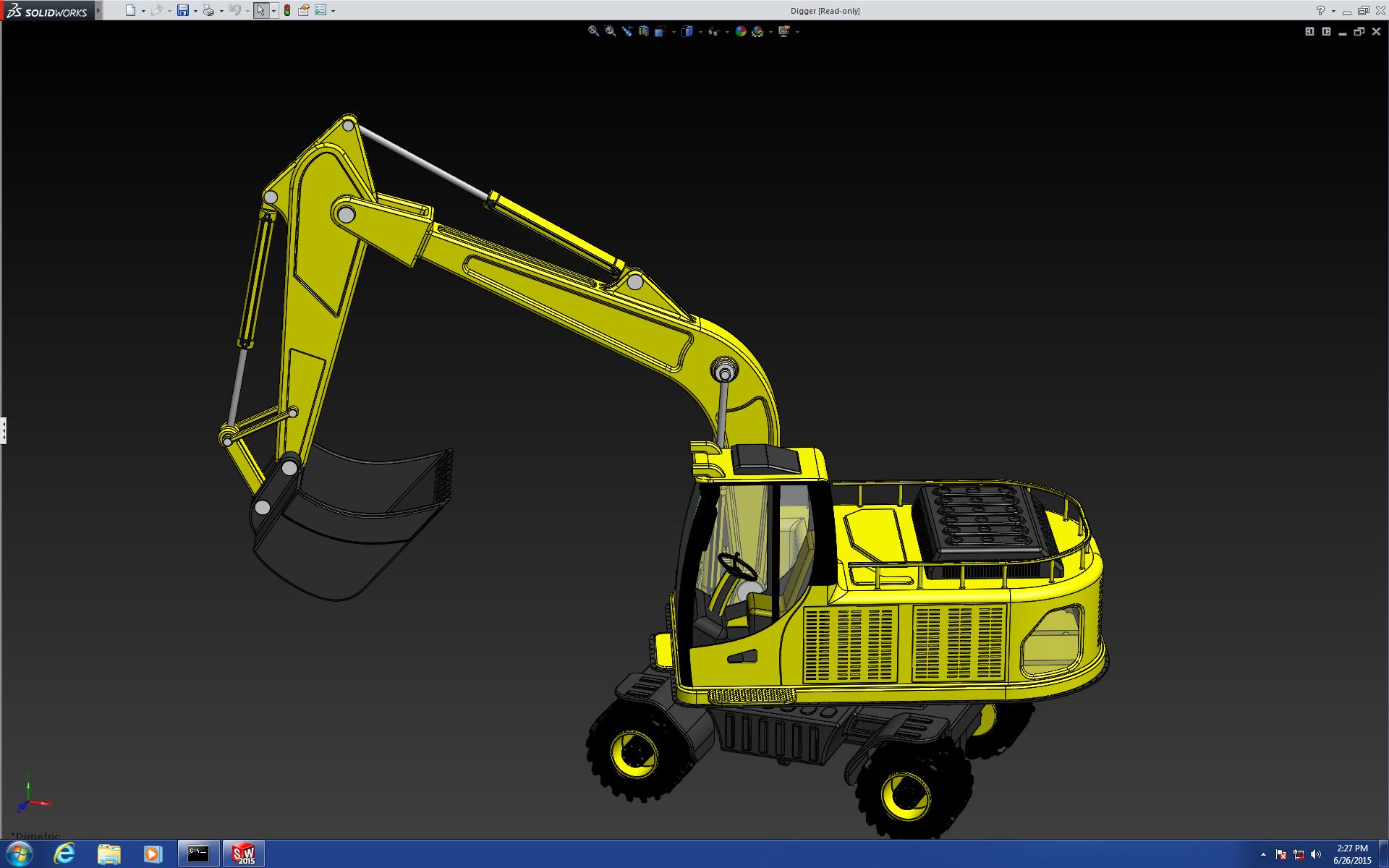Image resolution: width=1389 pixels, height=868 pixels.
Task: Activate the Section View tool
Action: pyautogui.click(x=643, y=31)
